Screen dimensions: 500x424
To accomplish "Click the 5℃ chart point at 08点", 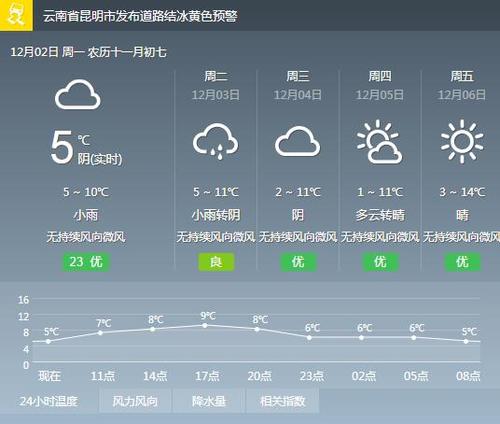I will (466, 341).
